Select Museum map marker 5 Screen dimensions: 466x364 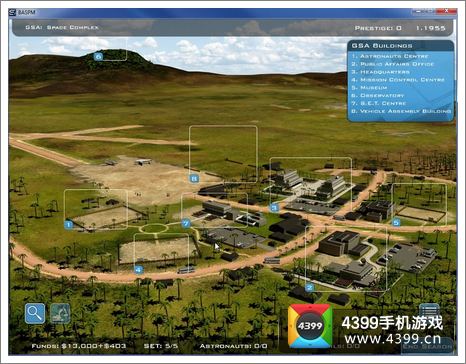coord(396,222)
